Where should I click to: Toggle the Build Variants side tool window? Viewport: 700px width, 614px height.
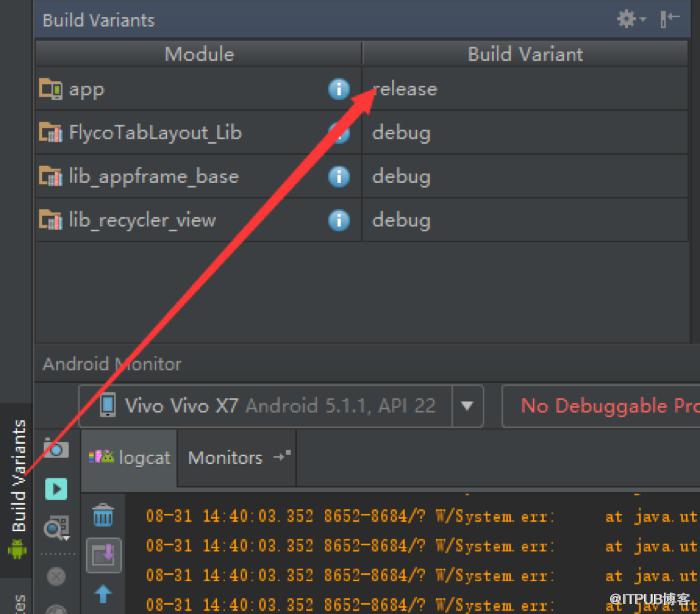17,489
